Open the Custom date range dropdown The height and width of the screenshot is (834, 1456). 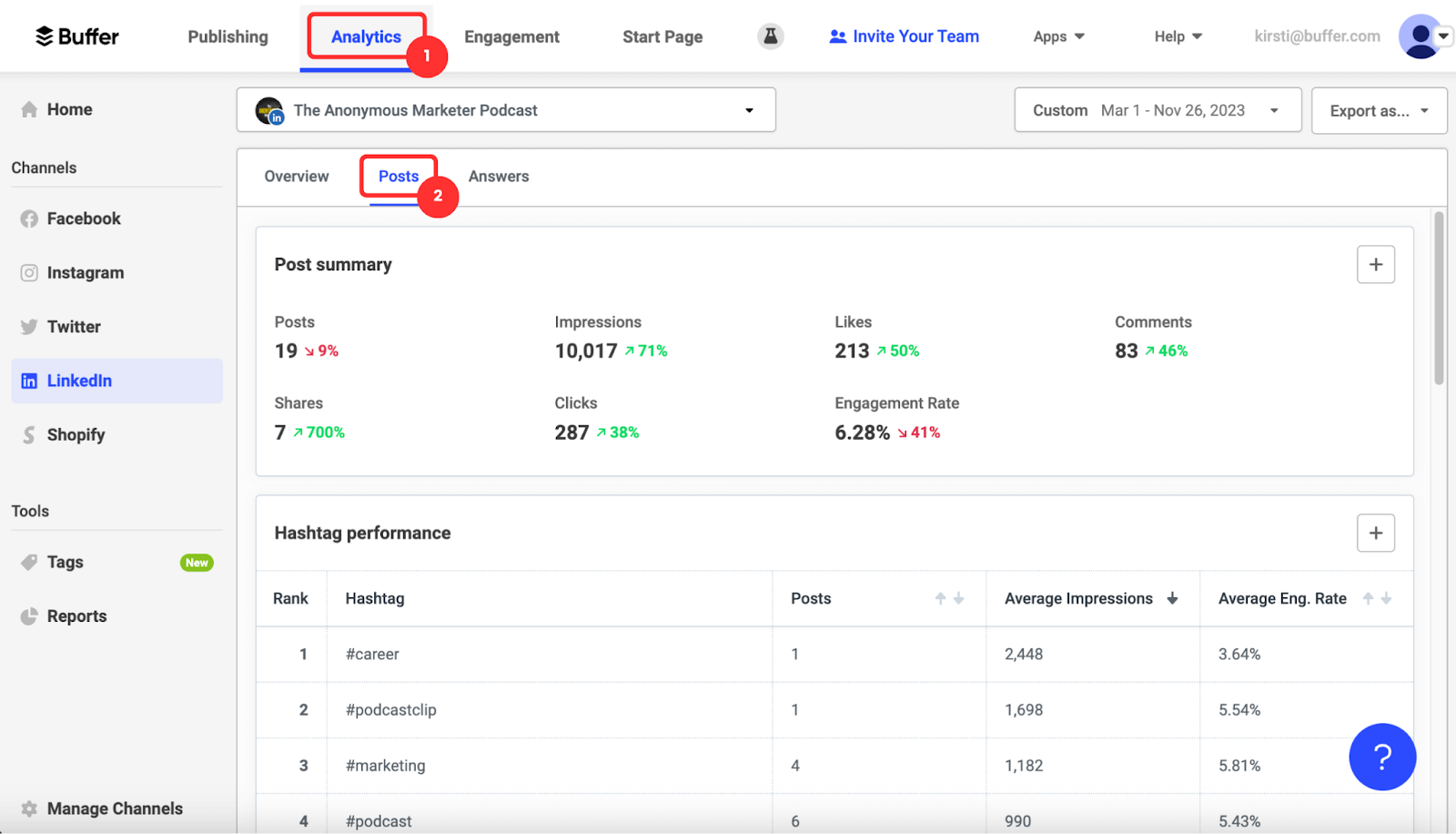click(x=1158, y=110)
